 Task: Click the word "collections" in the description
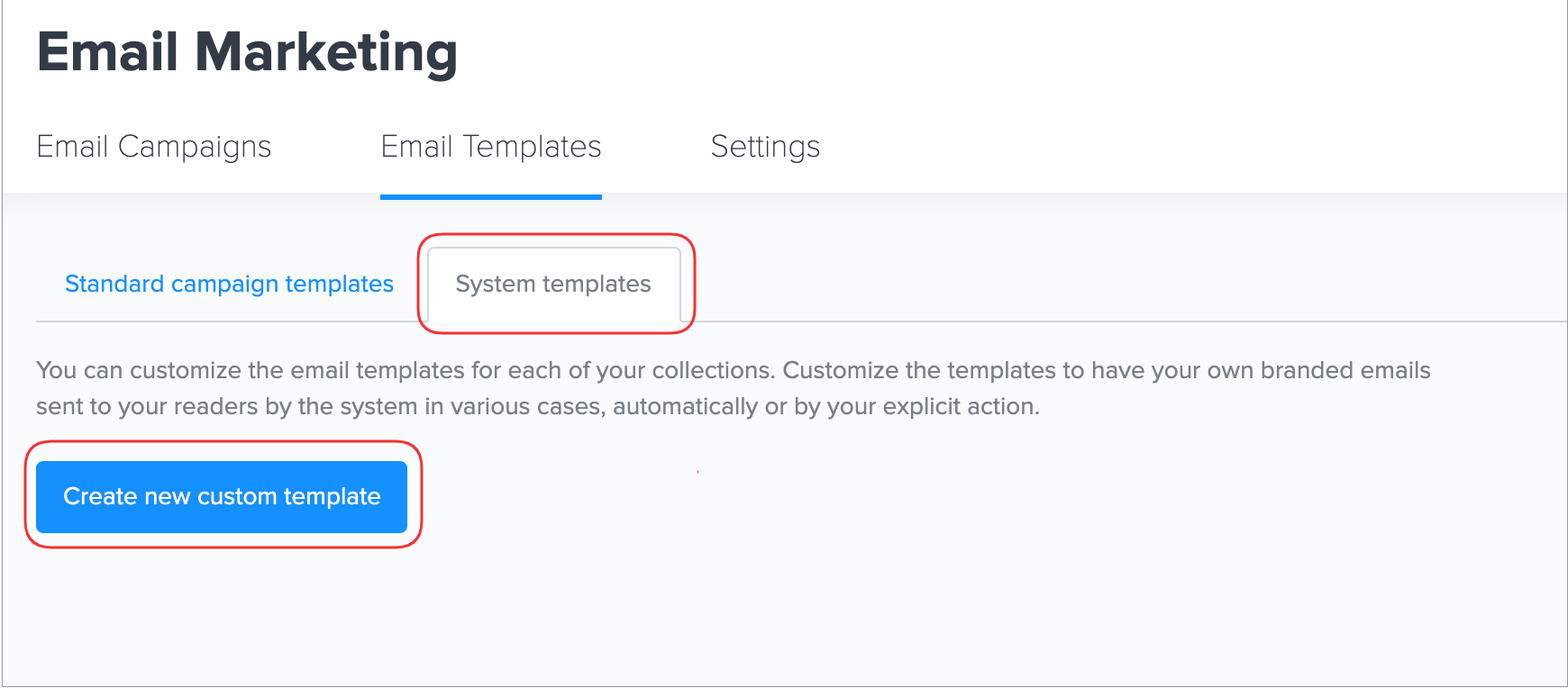713,371
